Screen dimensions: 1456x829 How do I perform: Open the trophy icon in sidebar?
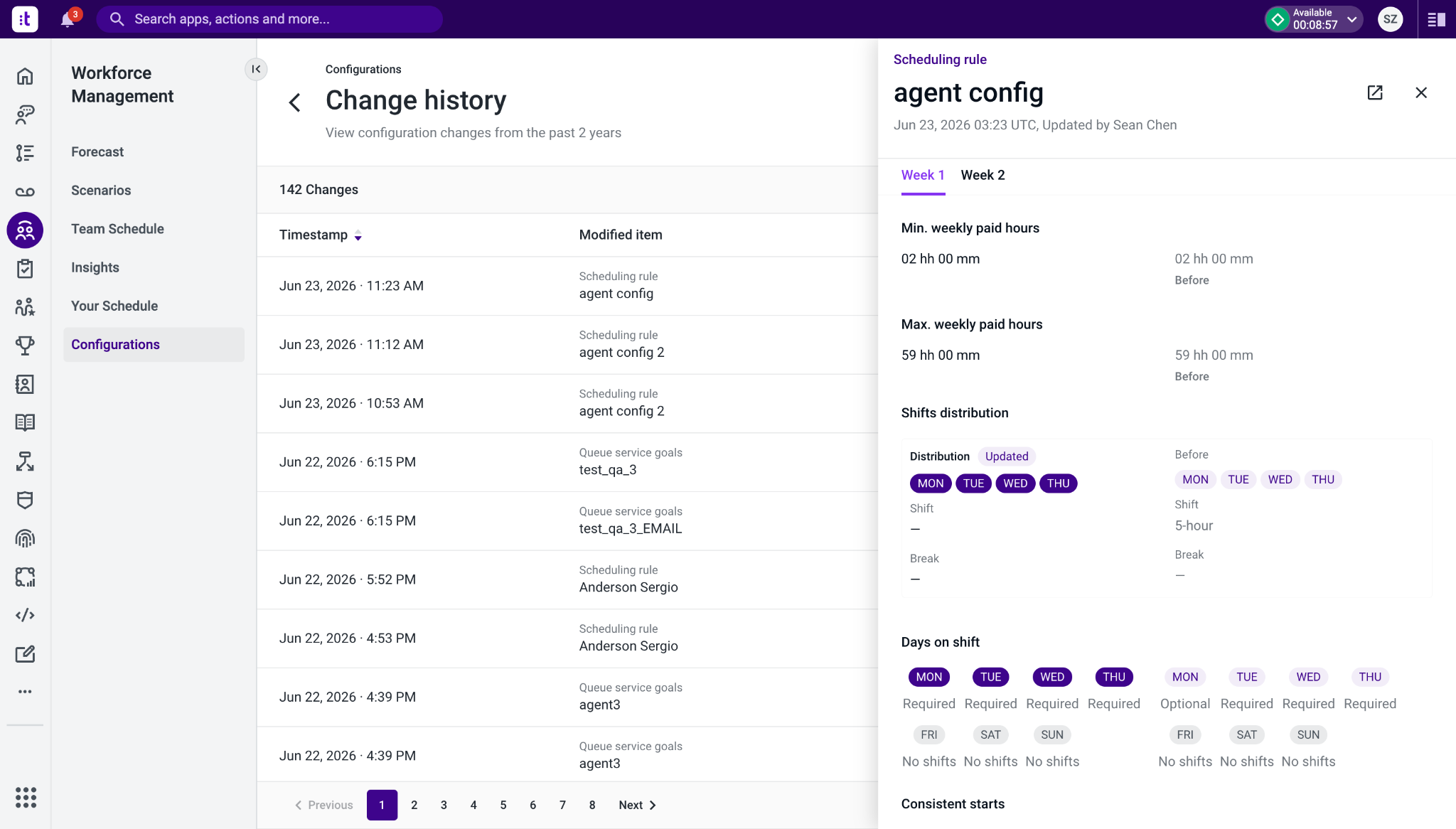(x=25, y=346)
